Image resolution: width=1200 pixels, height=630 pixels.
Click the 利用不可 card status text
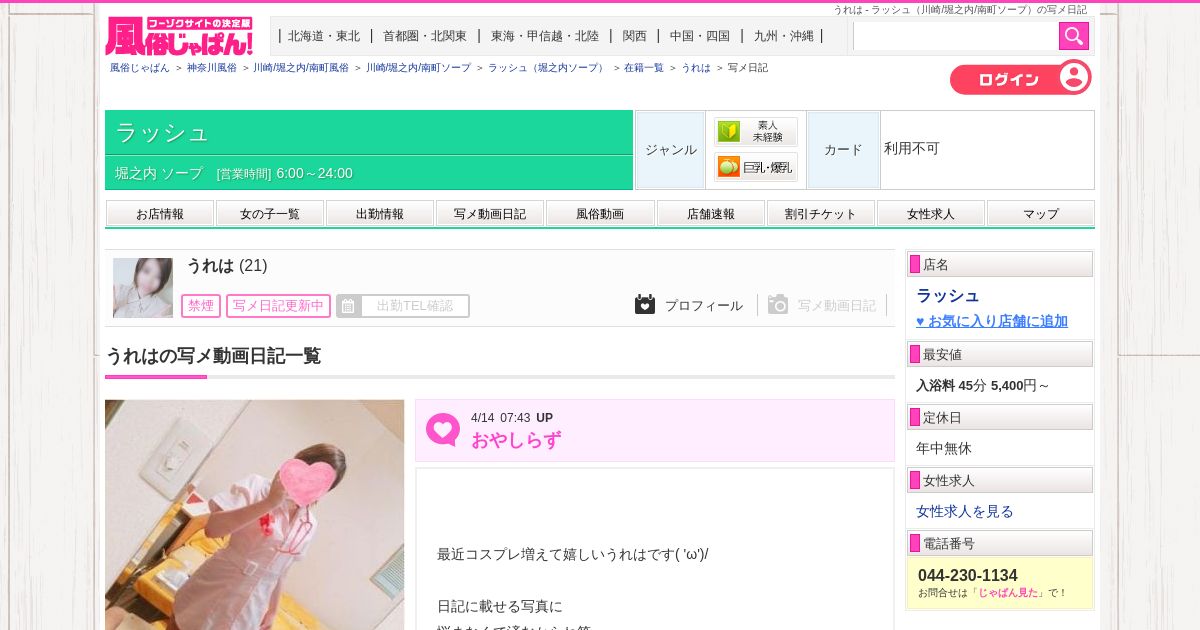[x=912, y=148]
